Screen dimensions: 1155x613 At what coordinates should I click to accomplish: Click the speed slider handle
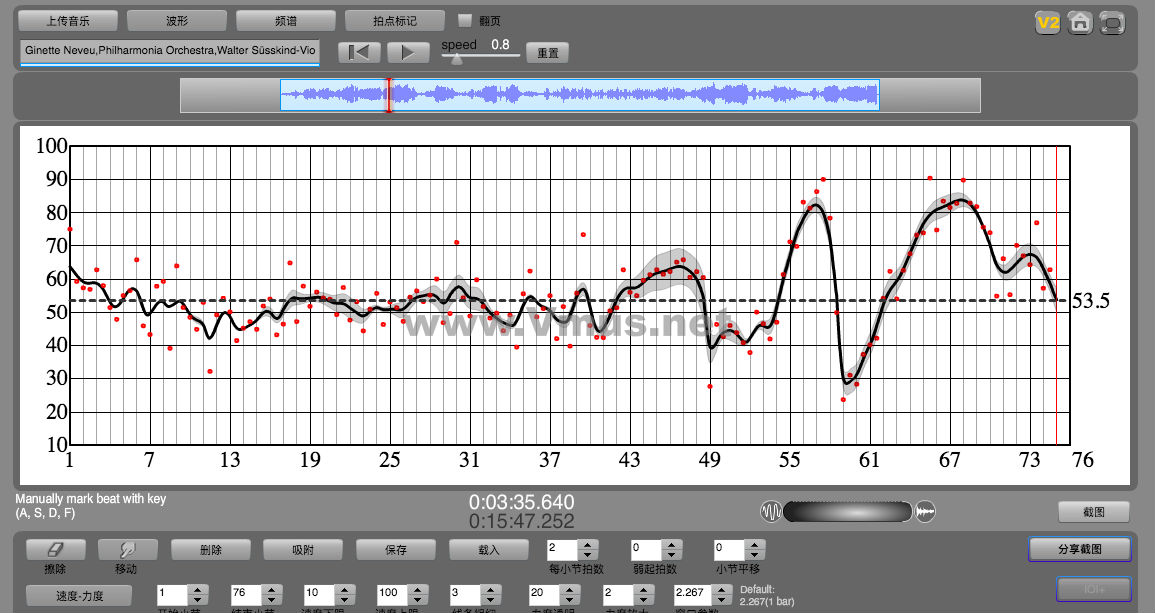457,59
